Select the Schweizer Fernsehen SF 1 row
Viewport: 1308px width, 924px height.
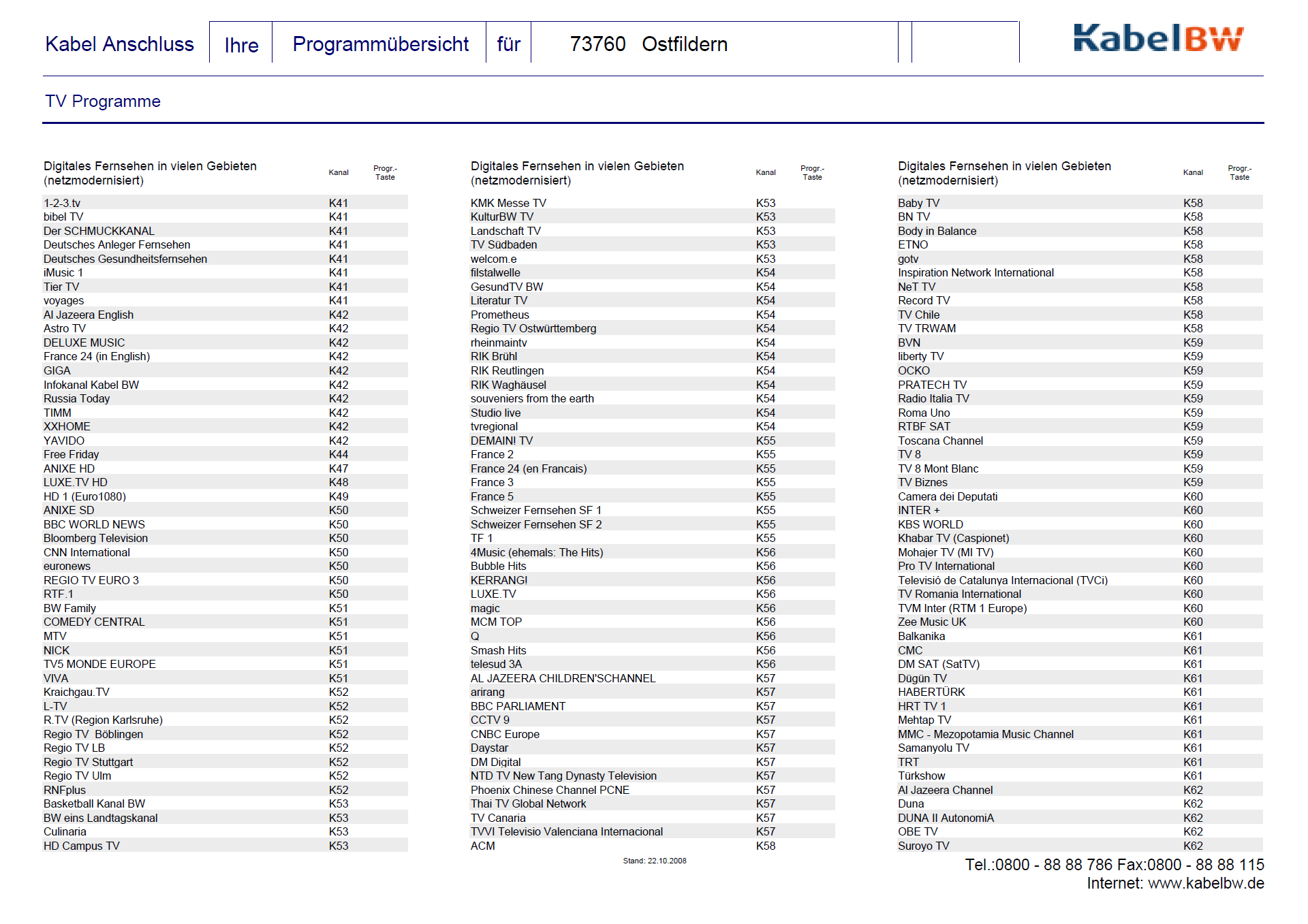pos(535,510)
